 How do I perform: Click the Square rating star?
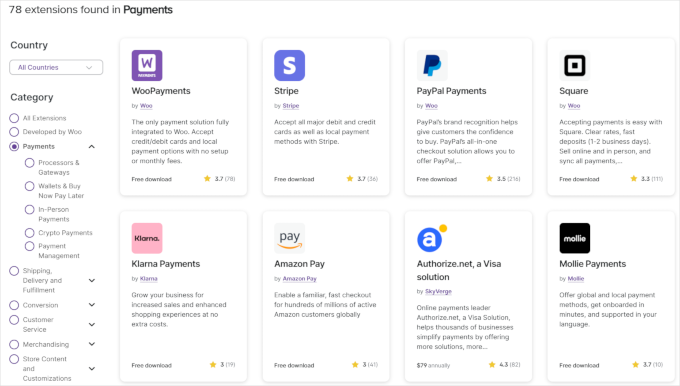[634, 179]
